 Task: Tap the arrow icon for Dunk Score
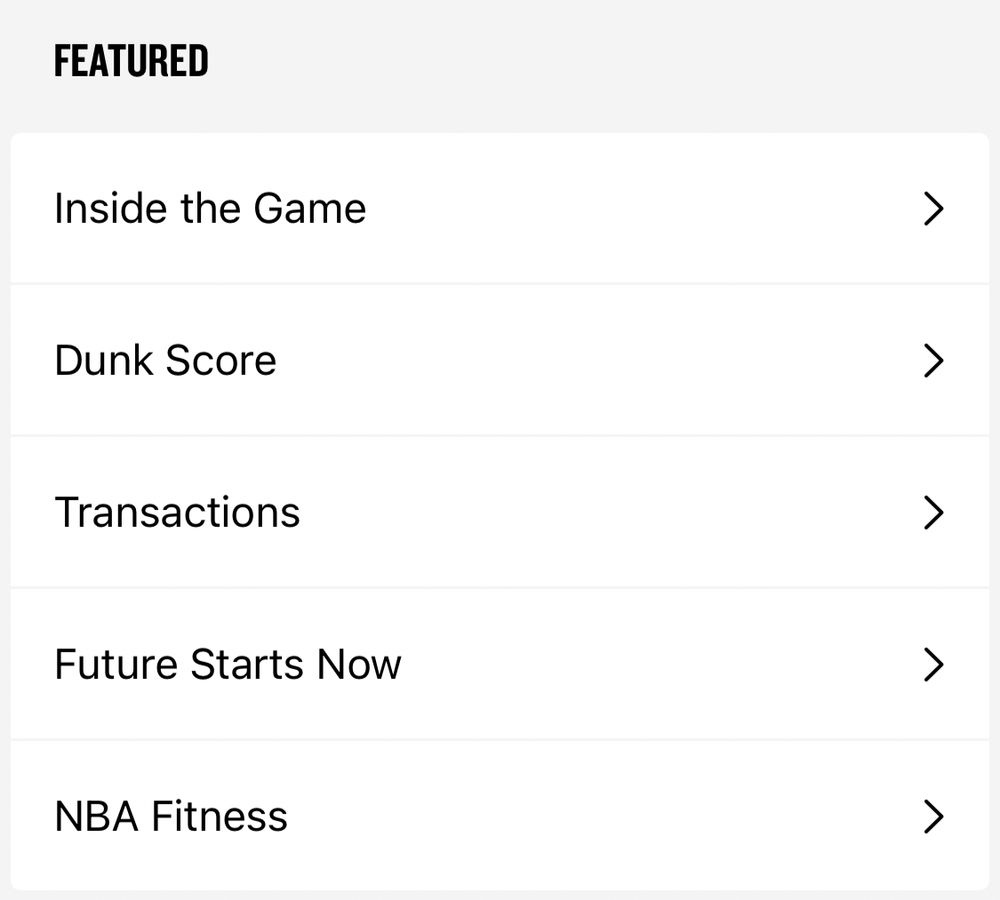point(933,361)
